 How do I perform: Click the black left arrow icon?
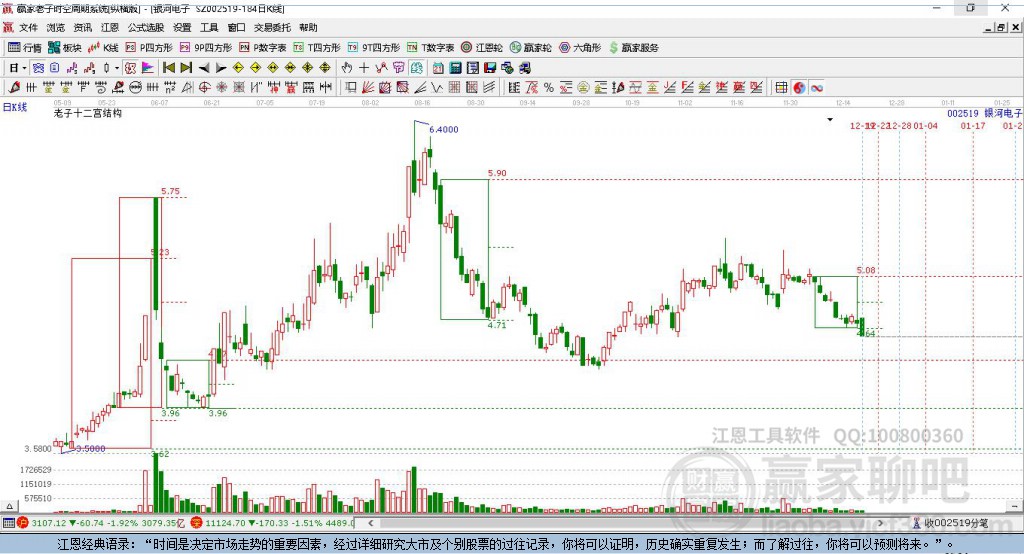[x=204, y=68]
